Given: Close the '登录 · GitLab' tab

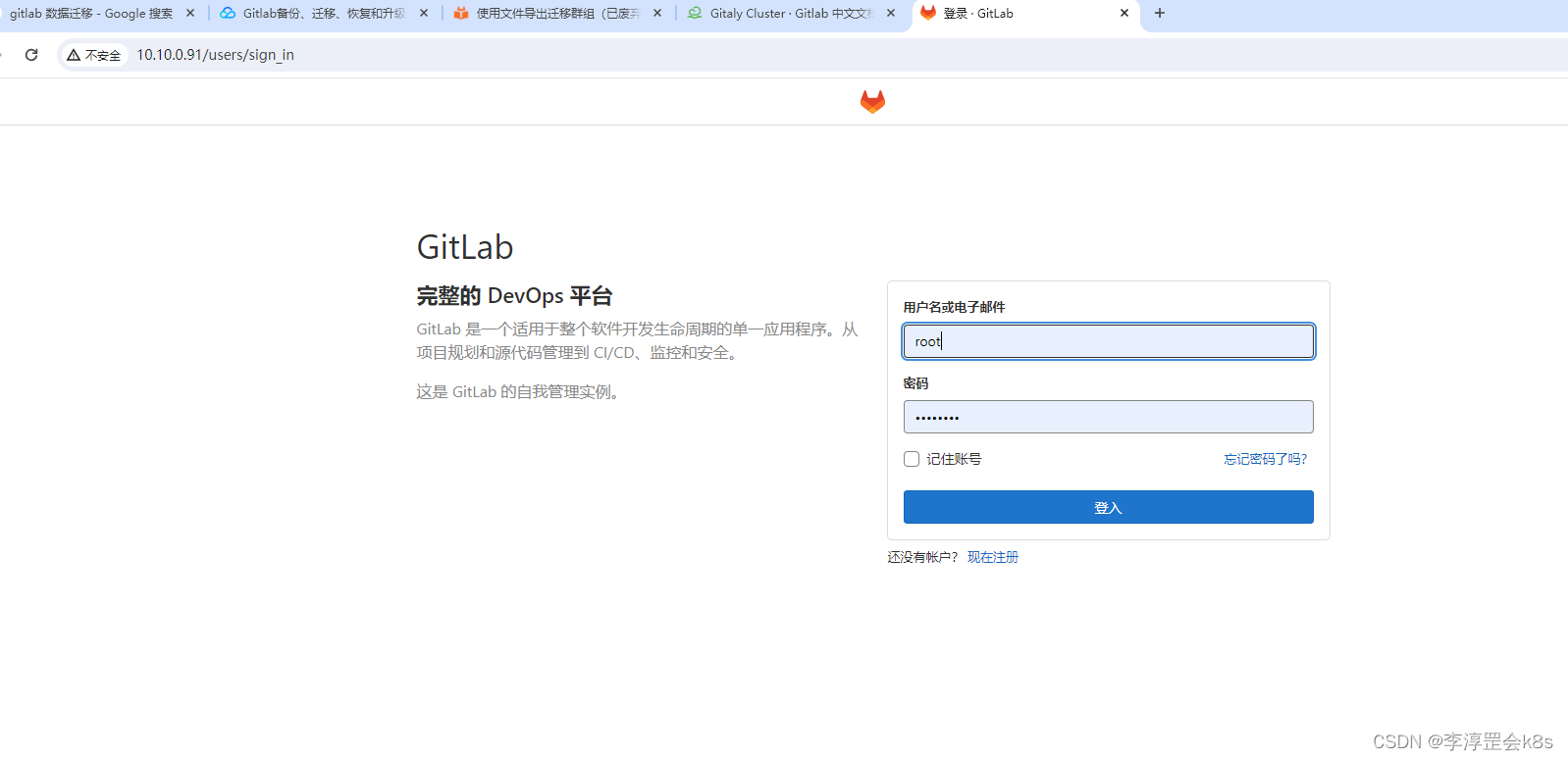Looking at the screenshot, I should click(1124, 13).
